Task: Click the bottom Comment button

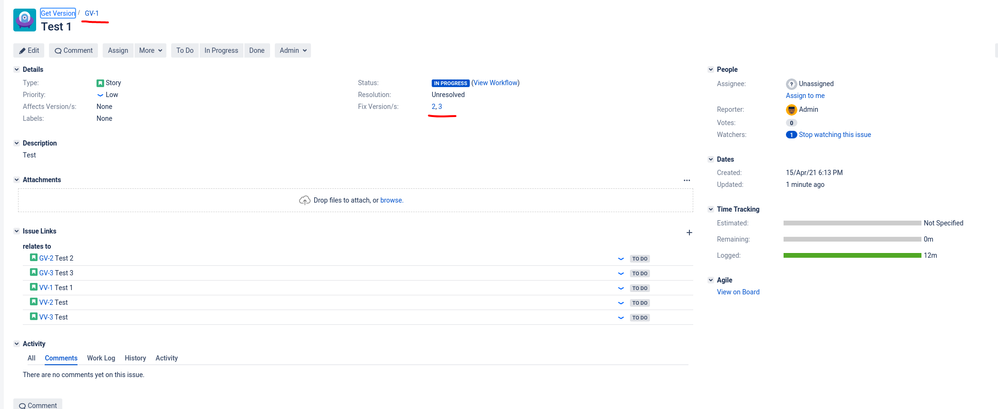Action: click(38, 405)
